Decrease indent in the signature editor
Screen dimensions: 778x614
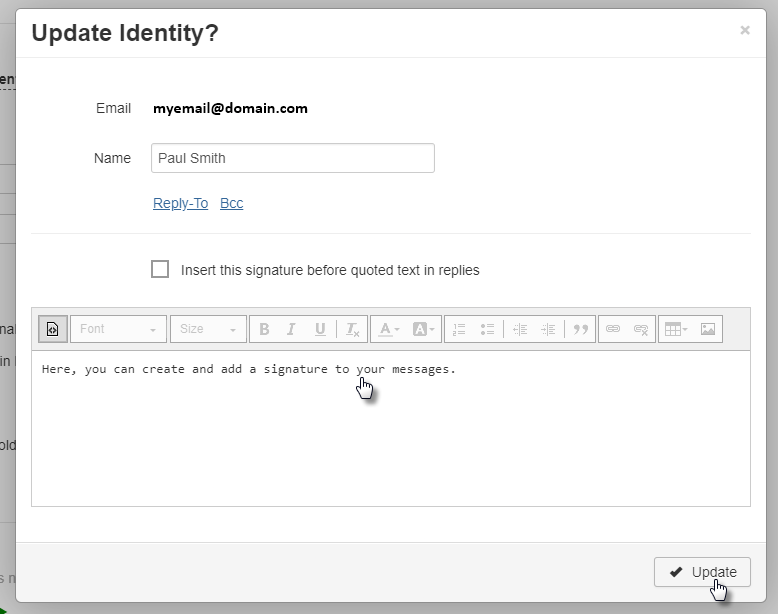[x=519, y=329]
